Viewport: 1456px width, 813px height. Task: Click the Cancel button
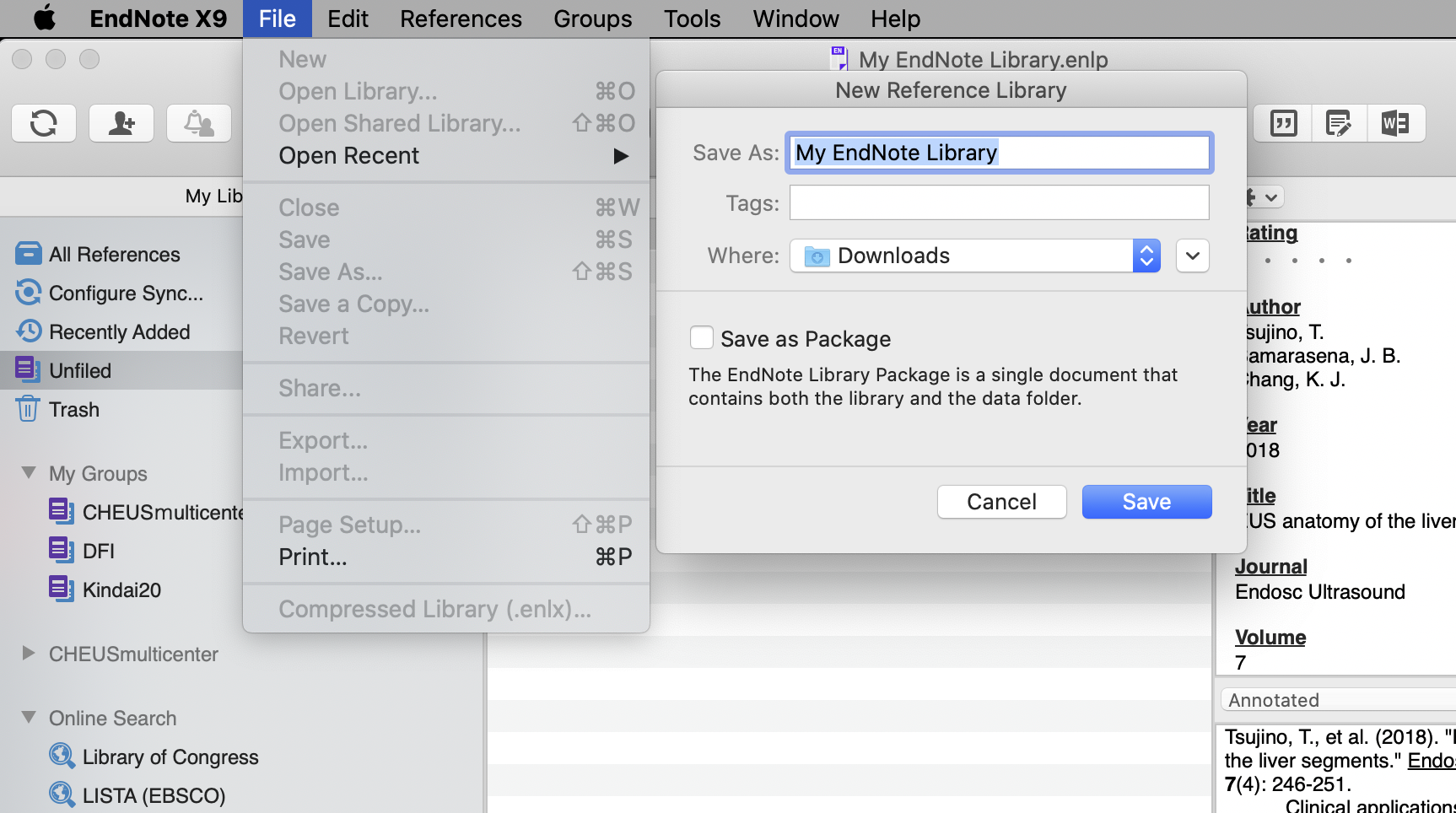click(x=1001, y=502)
